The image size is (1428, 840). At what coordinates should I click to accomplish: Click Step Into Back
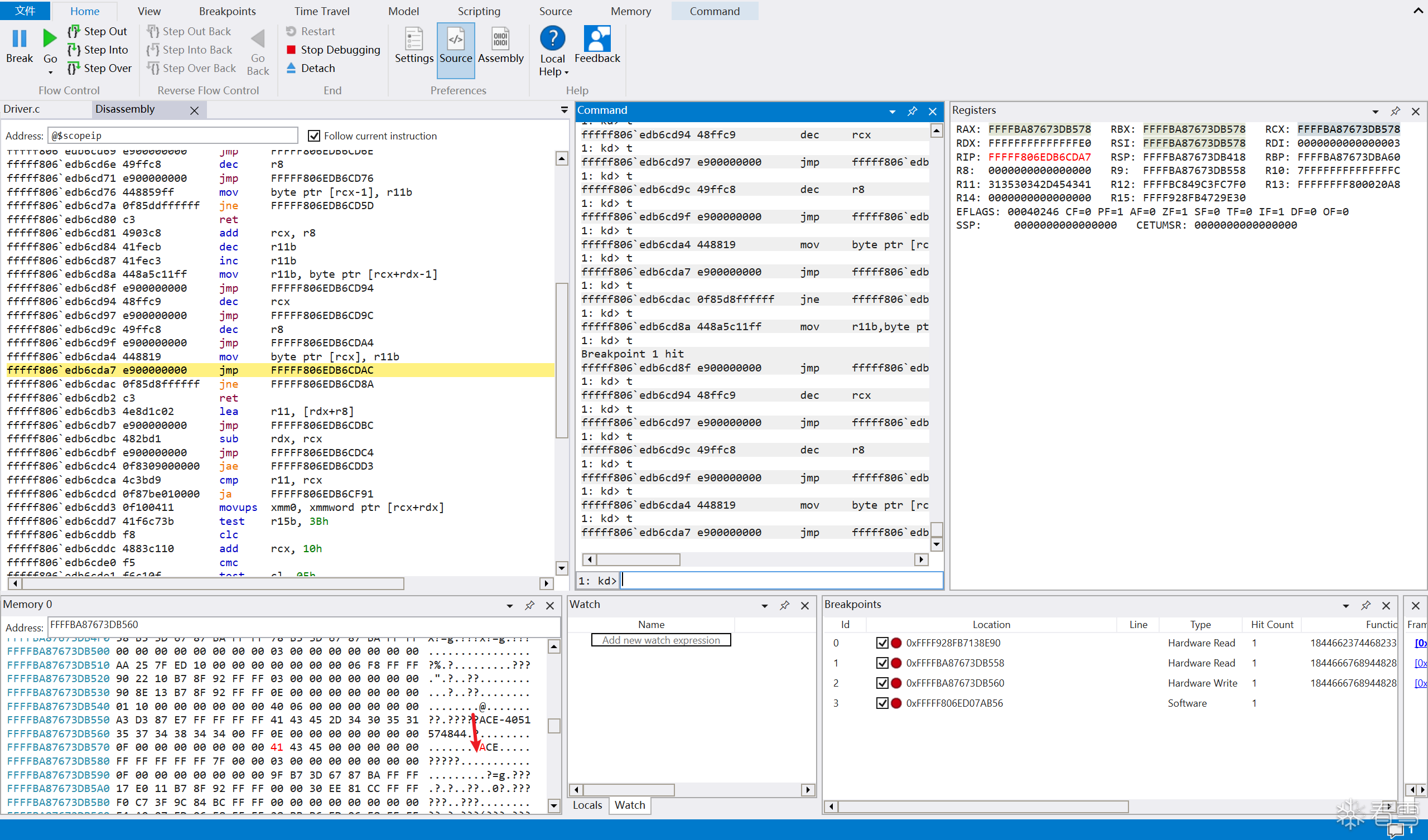tap(189, 50)
